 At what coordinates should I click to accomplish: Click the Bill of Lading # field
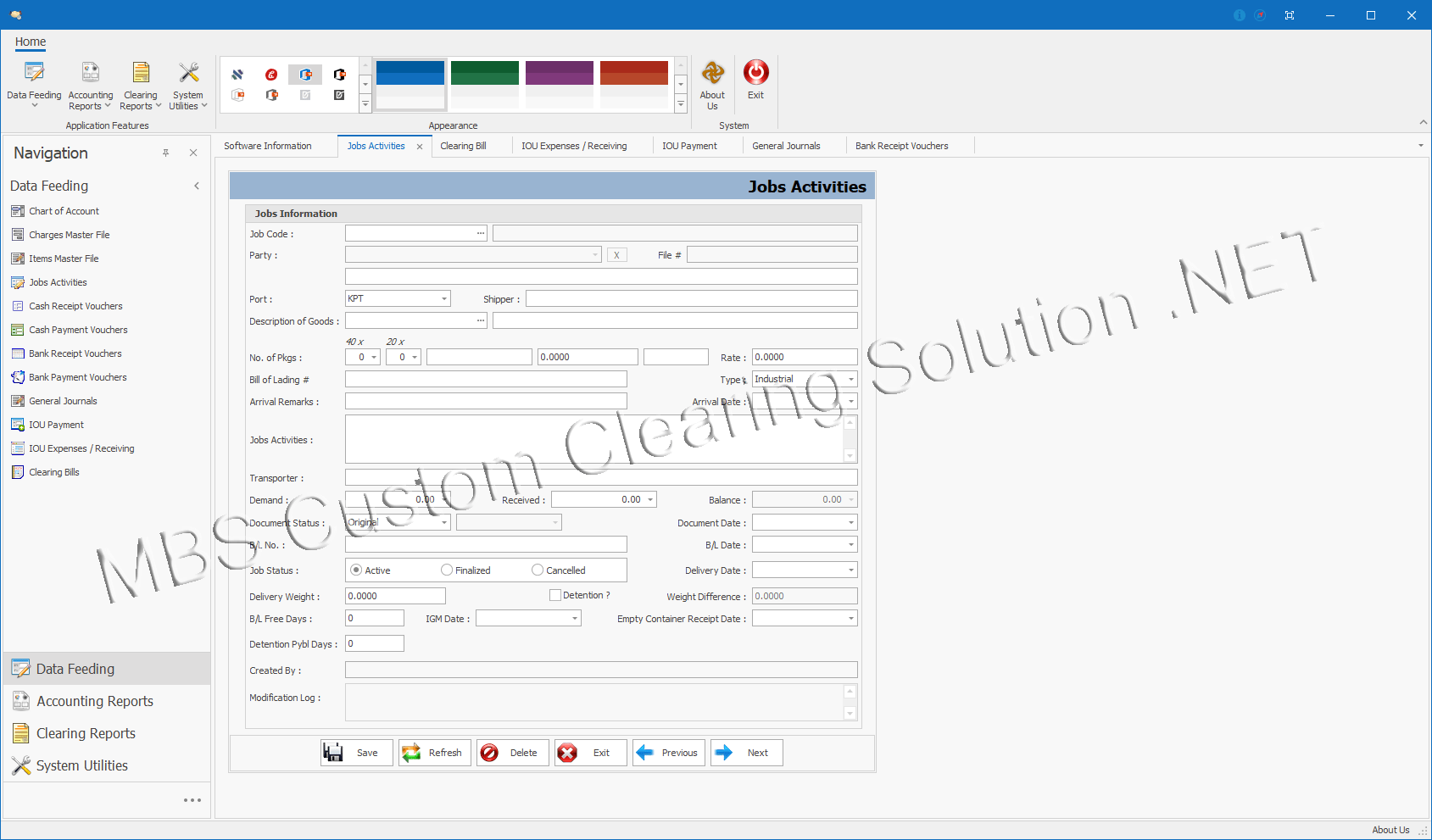486,379
